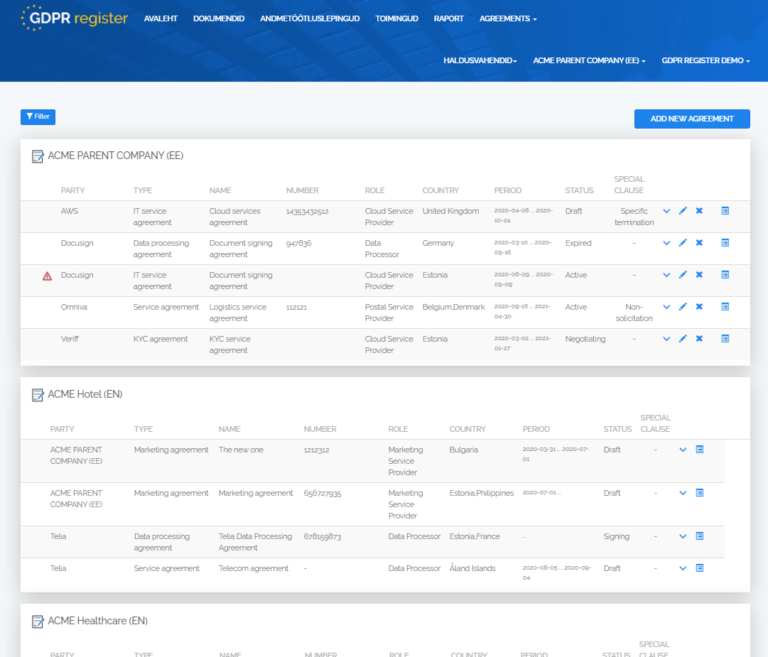
Task: Click document icon for The new one agreement
Action: point(700,450)
